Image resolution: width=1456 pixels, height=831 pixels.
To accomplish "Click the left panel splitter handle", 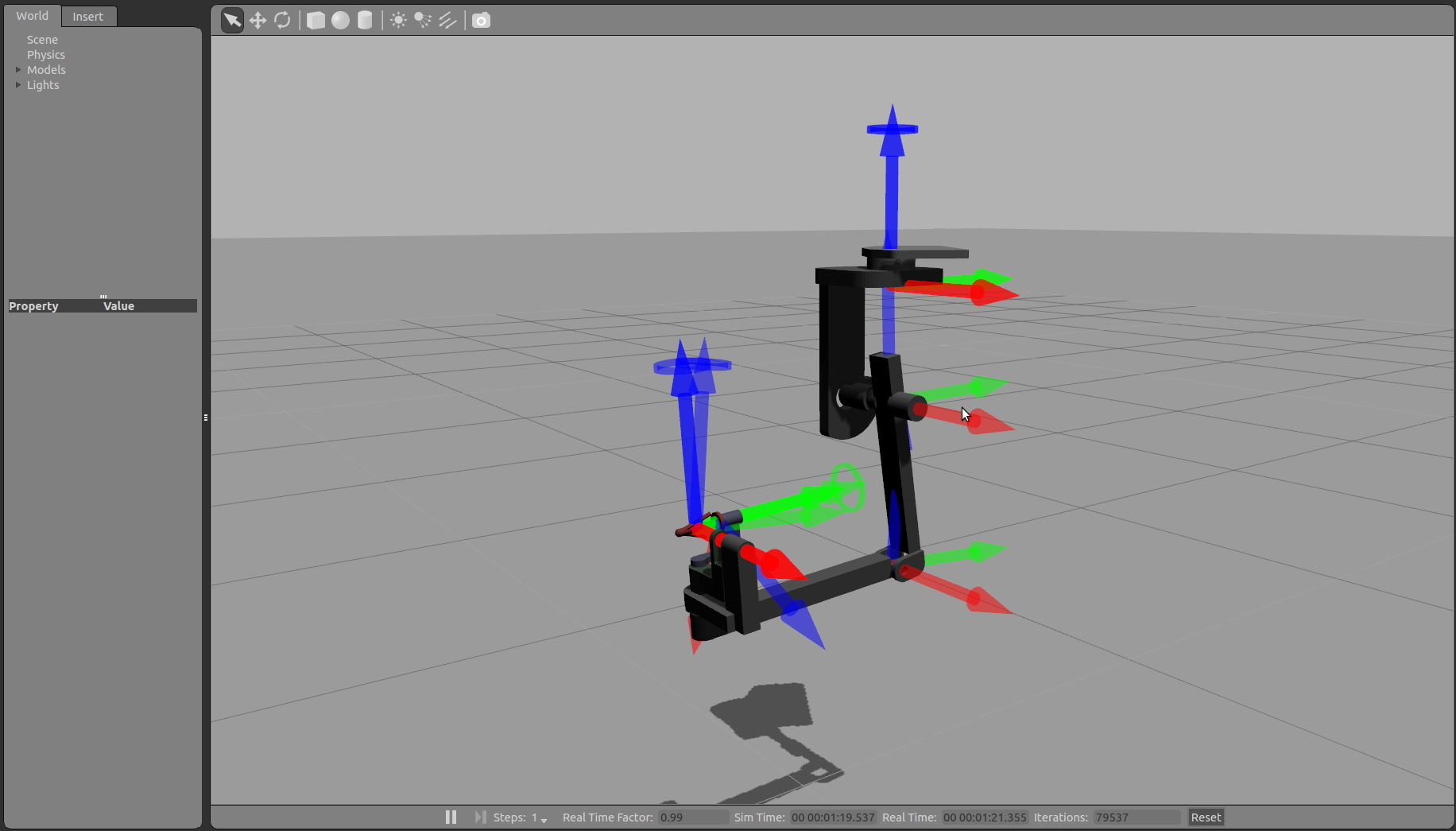I will pos(206,417).
